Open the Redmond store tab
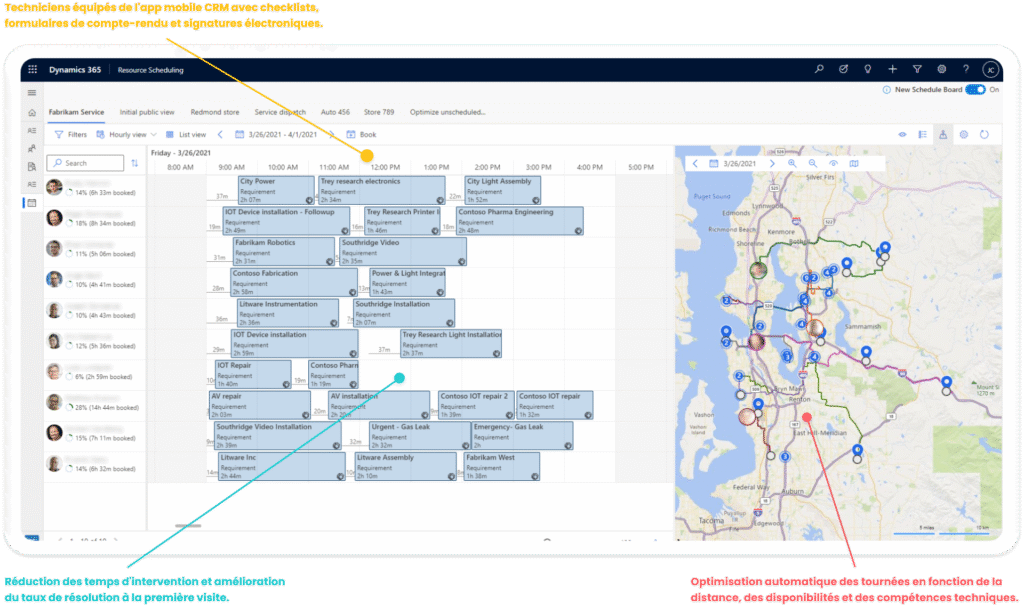 click(215, 112)
